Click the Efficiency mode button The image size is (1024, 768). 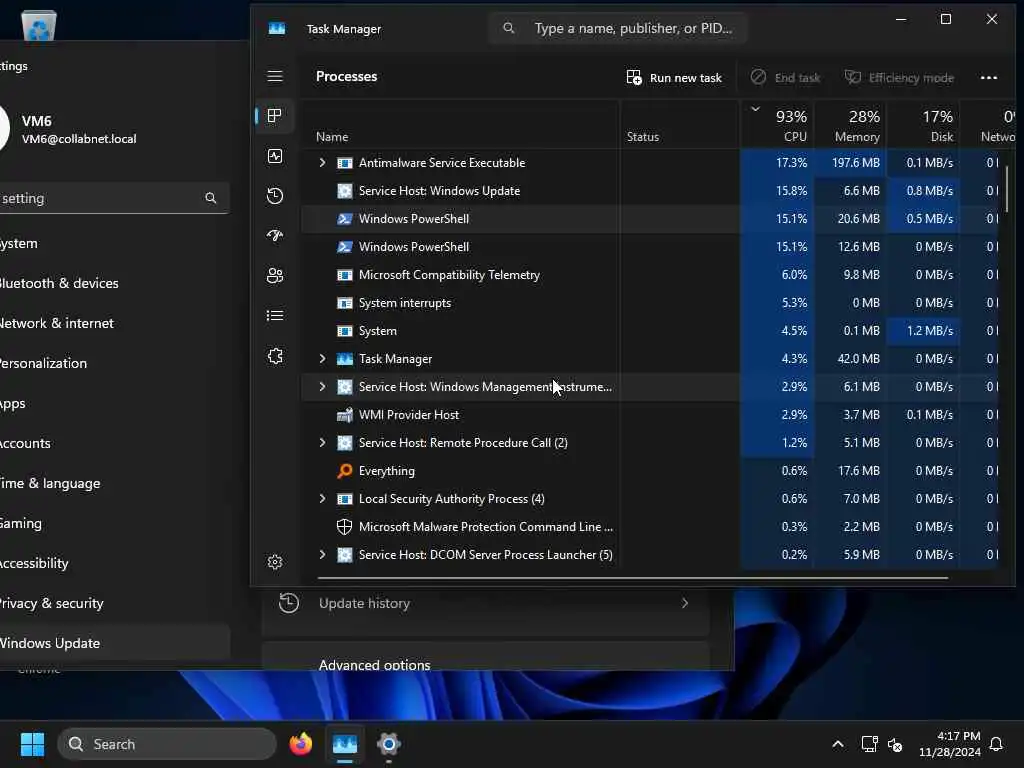click(899, 78)
